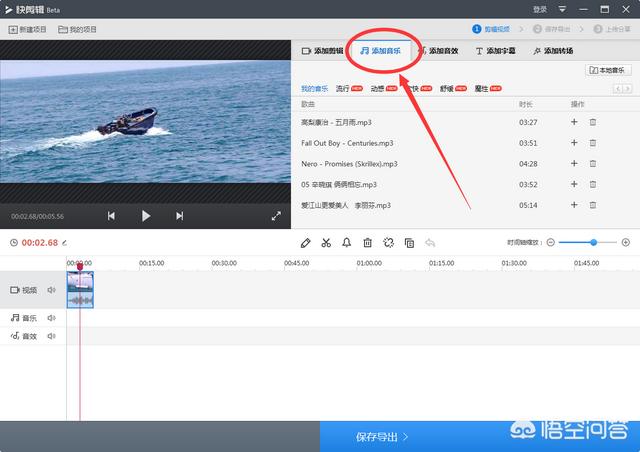Delete the 爱江山更爱美人 track
The height and width of the screenshot is (452, 640).
[593, 205]
